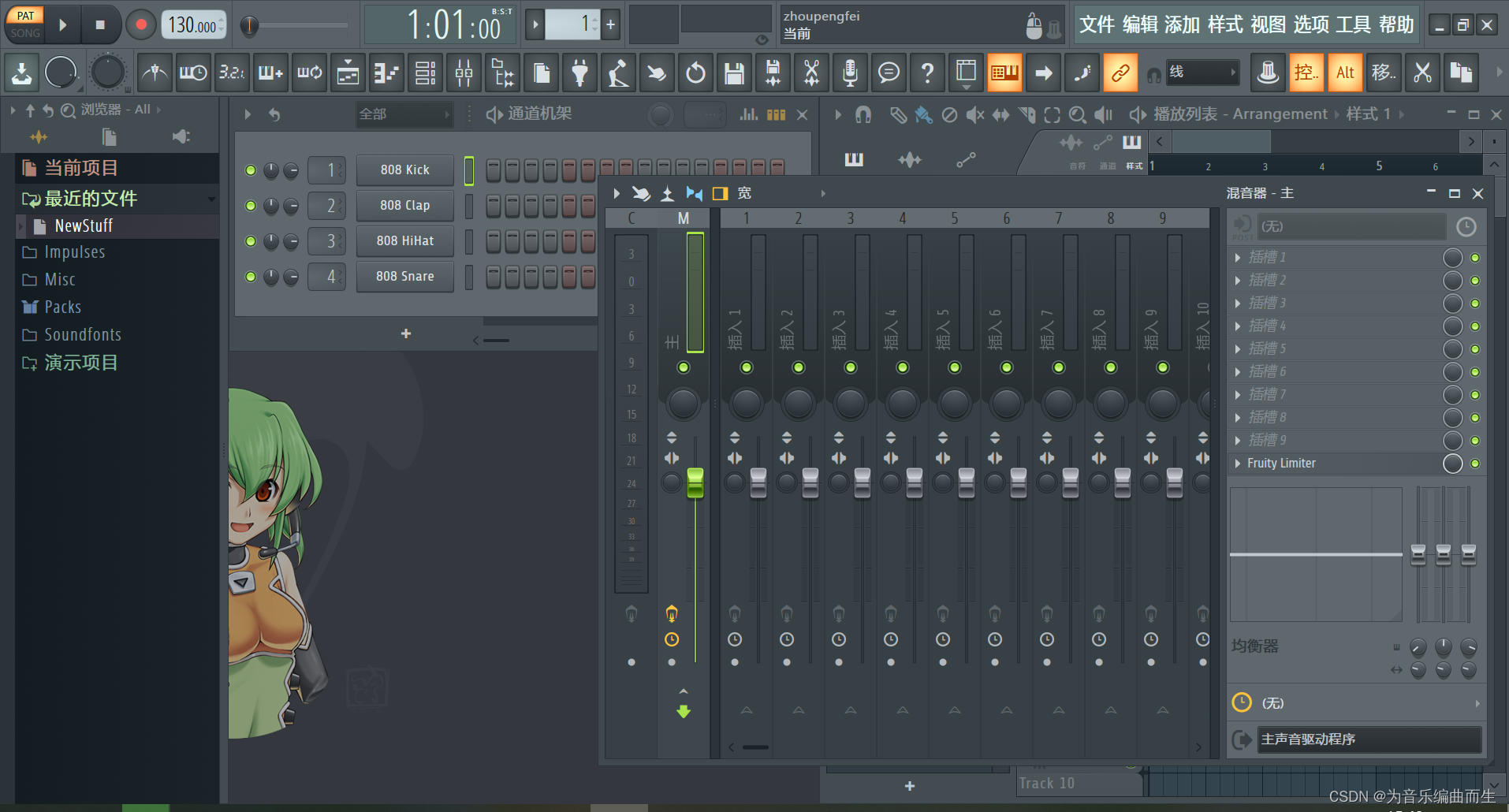Click the microphone recording icon in toolbar

[850, 73]
